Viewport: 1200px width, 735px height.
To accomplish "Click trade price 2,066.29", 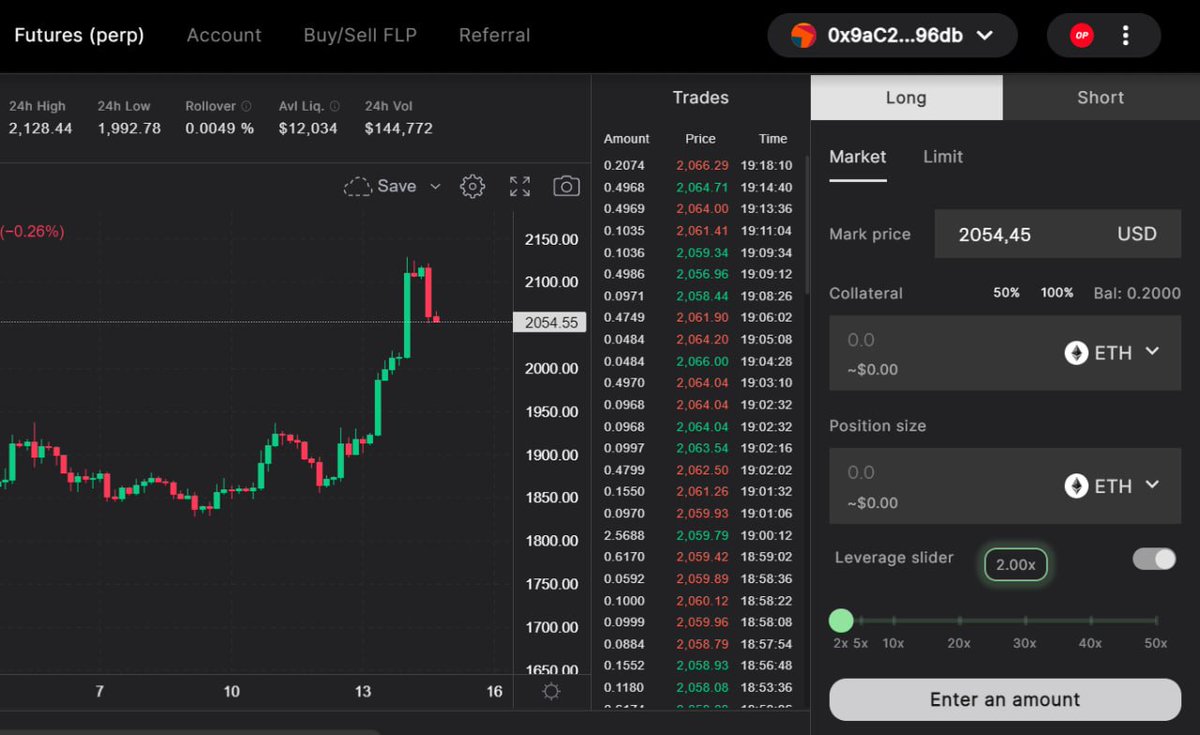I will tap(702, 166).
